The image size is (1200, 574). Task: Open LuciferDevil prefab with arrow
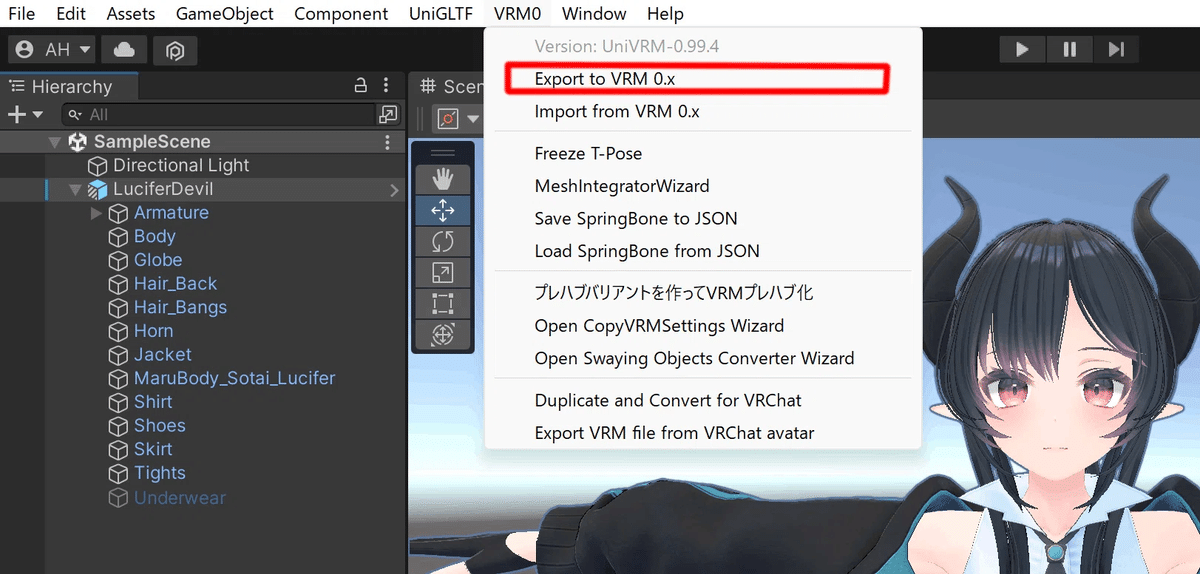394,189
